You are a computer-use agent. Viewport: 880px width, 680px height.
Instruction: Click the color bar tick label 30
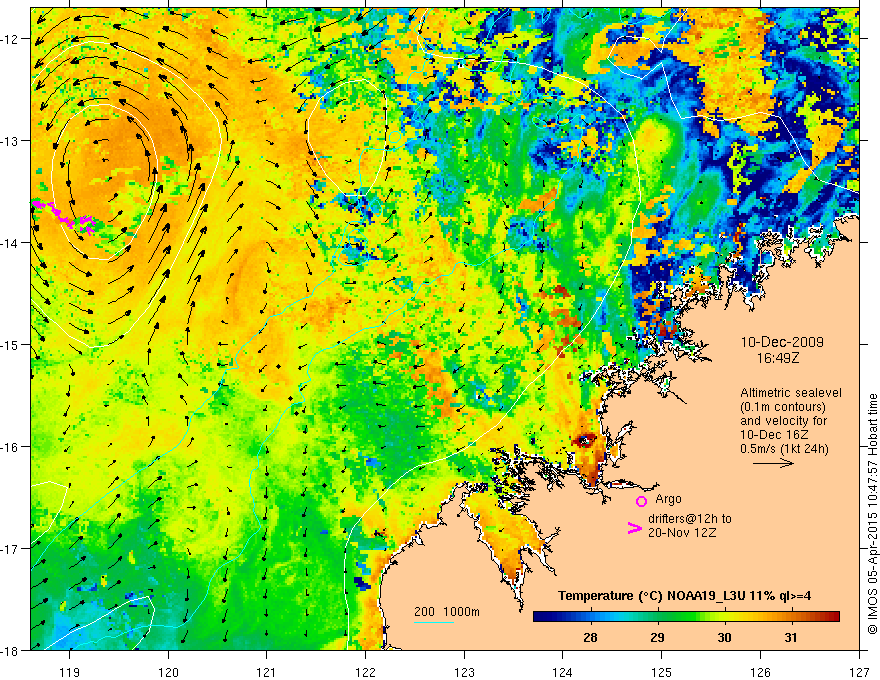(x=724, y=637)
